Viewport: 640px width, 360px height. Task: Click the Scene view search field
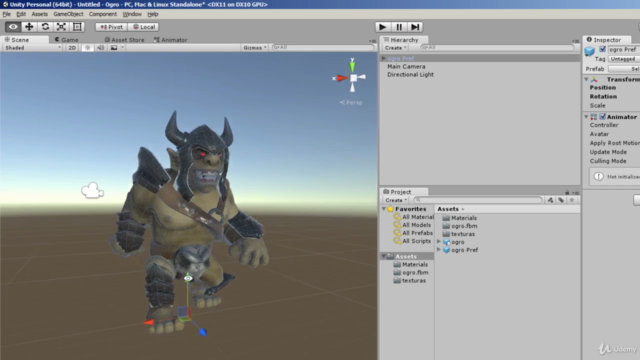(x=323, y=48)
